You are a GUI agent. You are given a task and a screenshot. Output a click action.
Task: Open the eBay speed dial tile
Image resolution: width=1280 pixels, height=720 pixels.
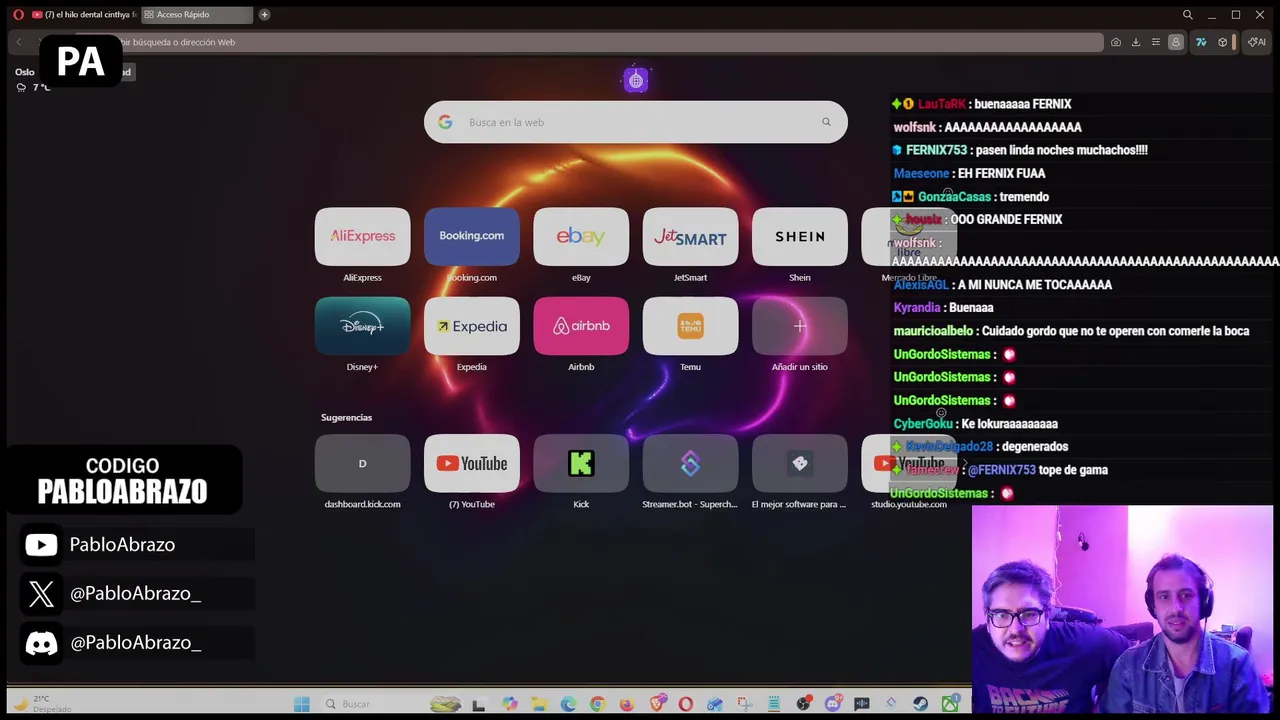[x=581, y=236]
